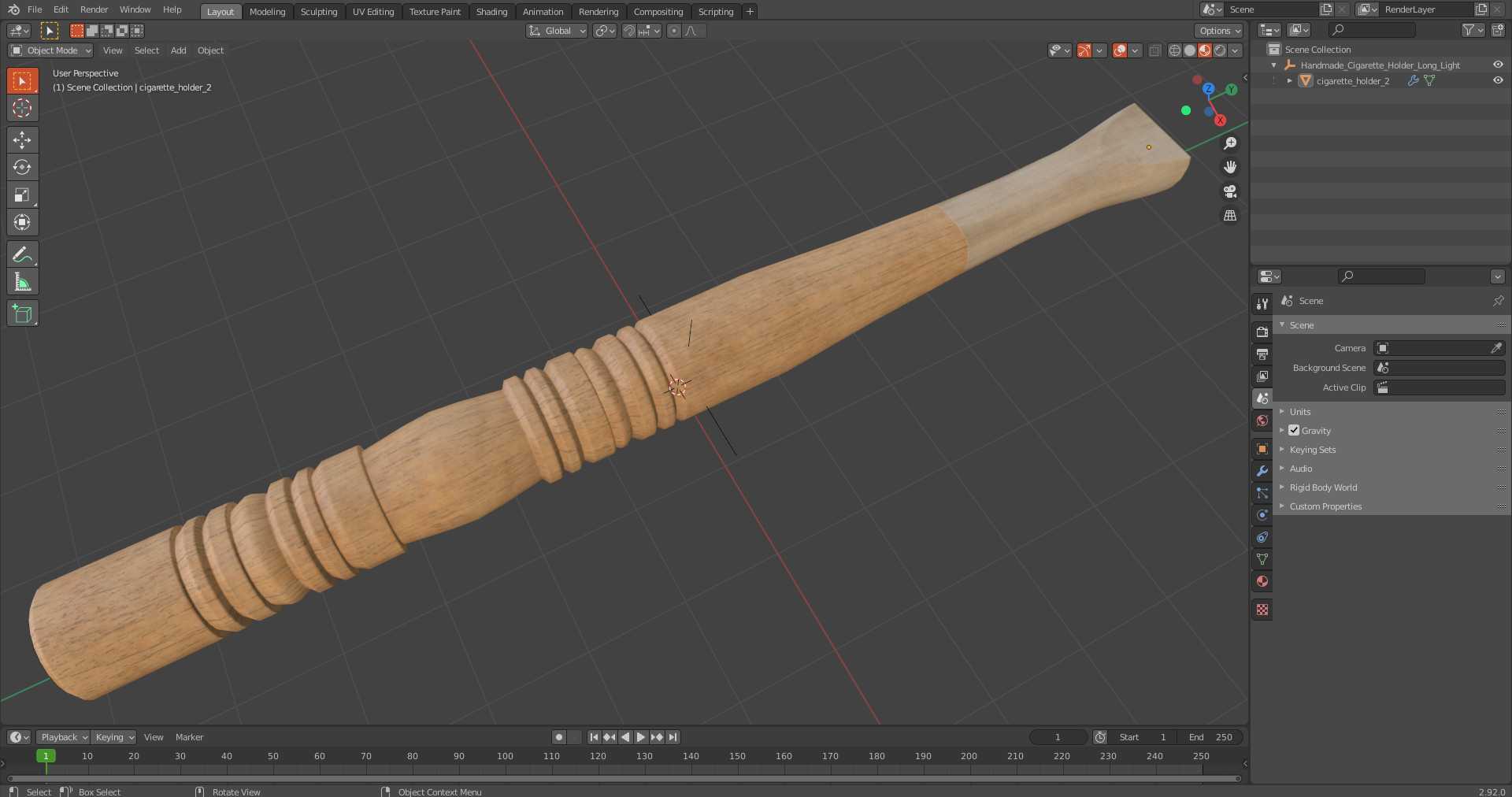Open Object Data properties tab
This screenshot has height=797, width=1512.
tap(1262, 559)
